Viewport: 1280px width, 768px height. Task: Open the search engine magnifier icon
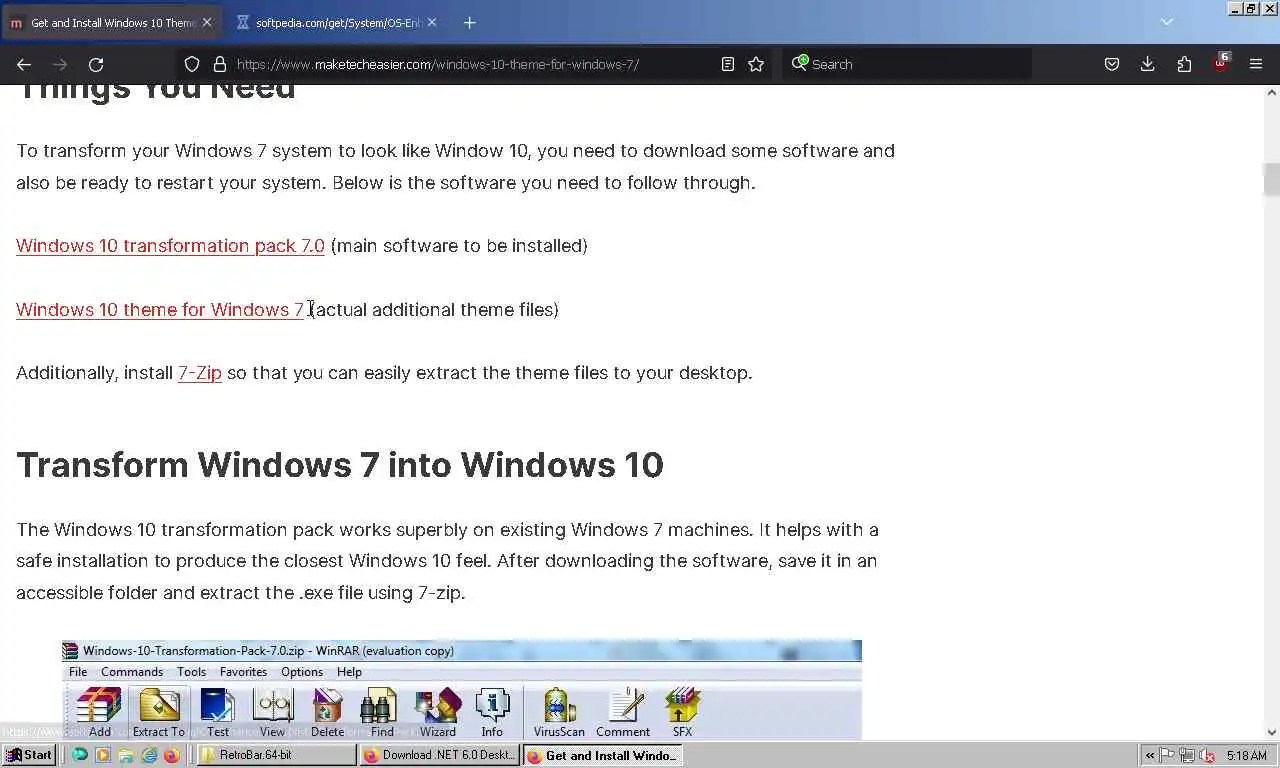(799, 63)
